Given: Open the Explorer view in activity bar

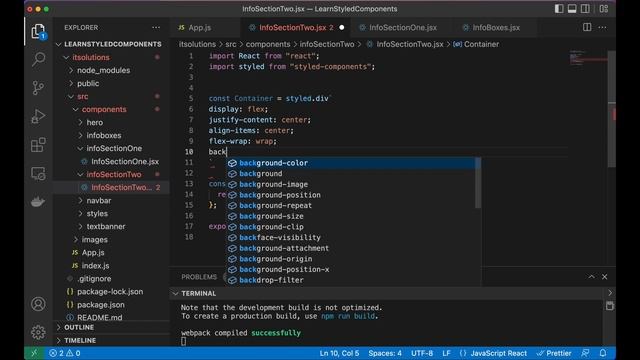Looking at the screenshot, I should tap(38, 31).
